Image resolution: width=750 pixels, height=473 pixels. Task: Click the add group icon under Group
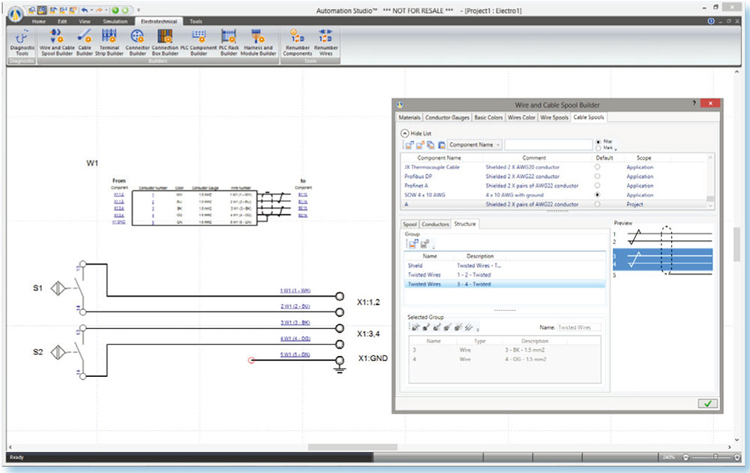coord(413,244)
